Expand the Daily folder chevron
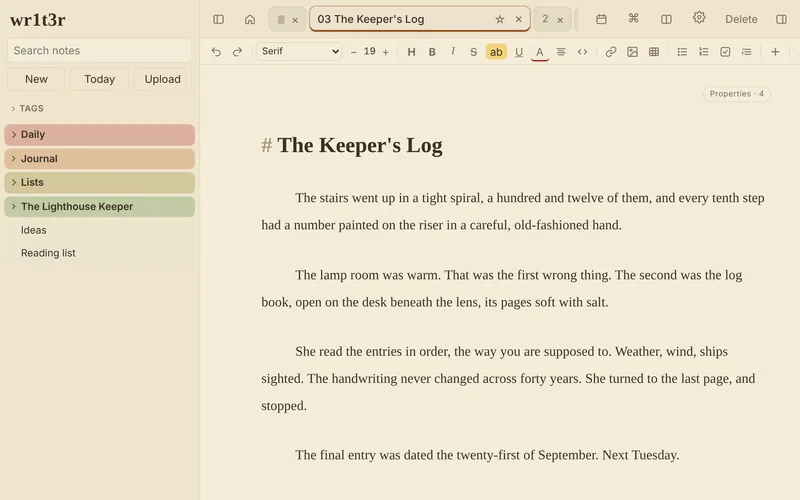Viewport: 800px width, 500px height. 14,134
